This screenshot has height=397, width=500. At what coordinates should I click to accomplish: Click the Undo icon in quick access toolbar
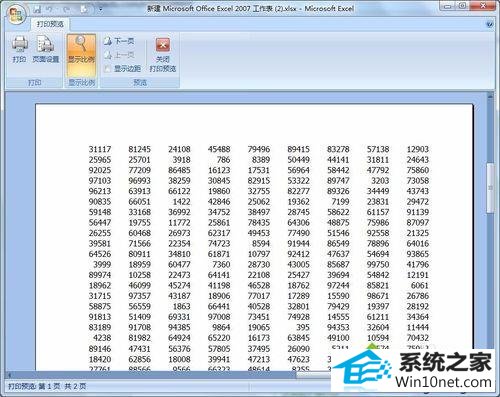(50, 9)
